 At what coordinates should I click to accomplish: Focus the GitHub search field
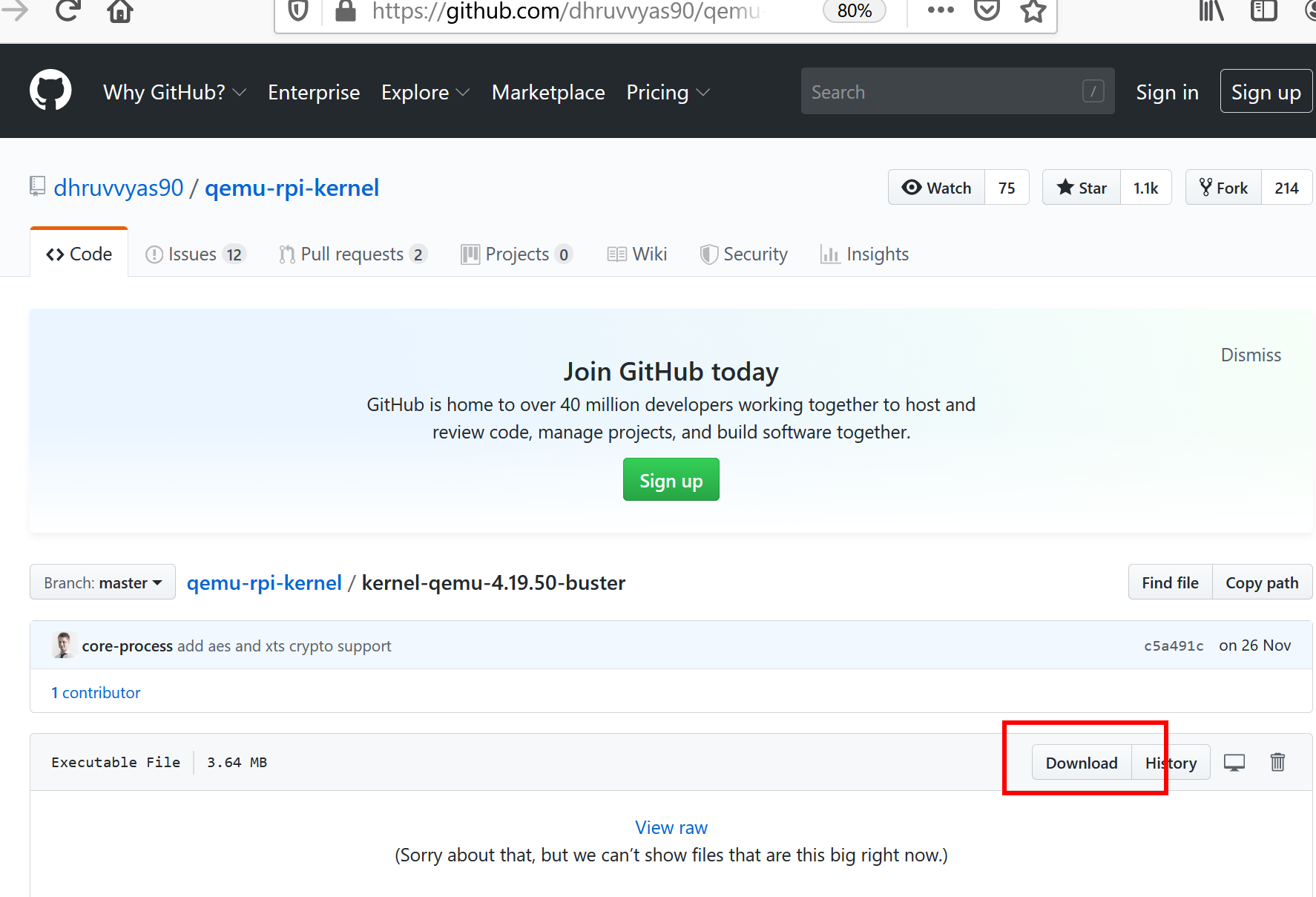pos(958,91)
